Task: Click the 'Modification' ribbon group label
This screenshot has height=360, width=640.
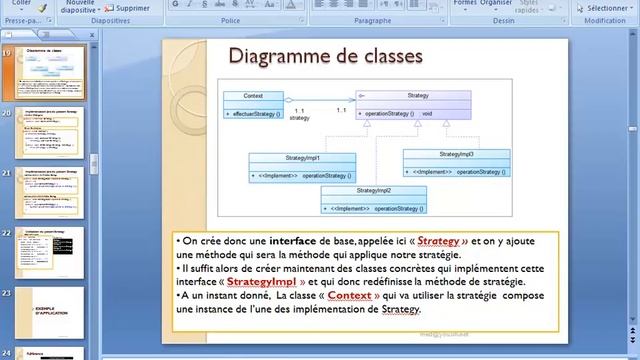Action: 604,20
